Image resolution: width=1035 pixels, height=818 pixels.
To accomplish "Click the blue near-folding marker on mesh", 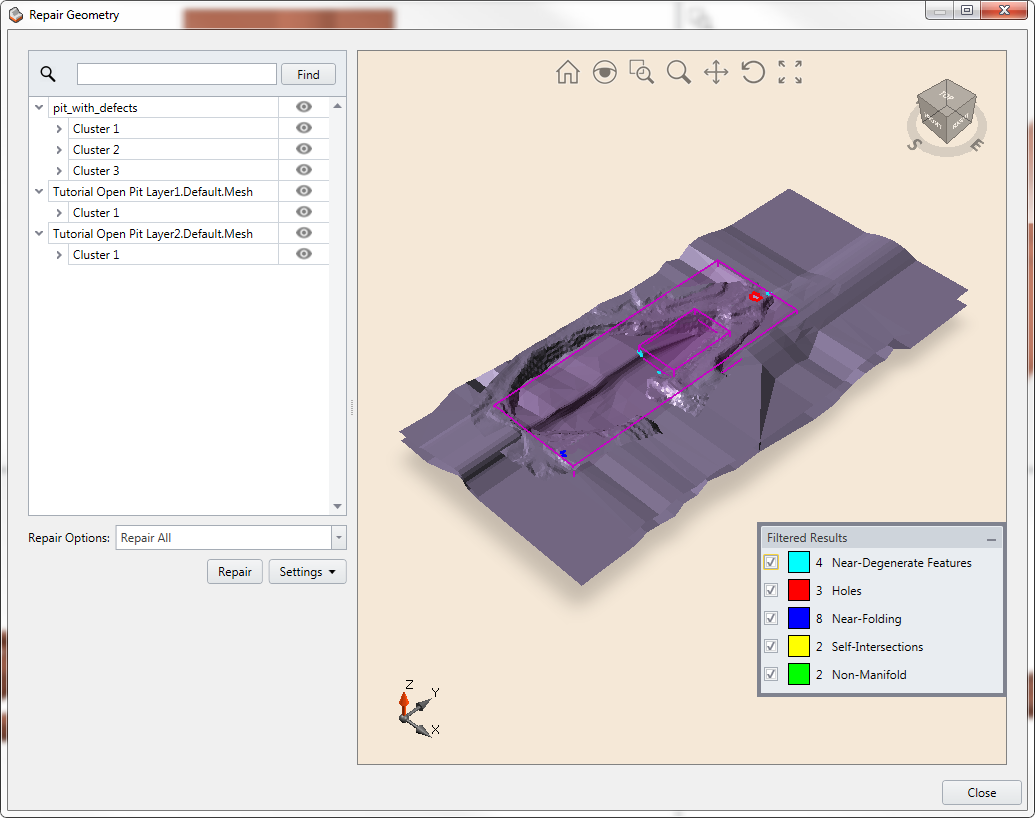I will coord(563,453).
